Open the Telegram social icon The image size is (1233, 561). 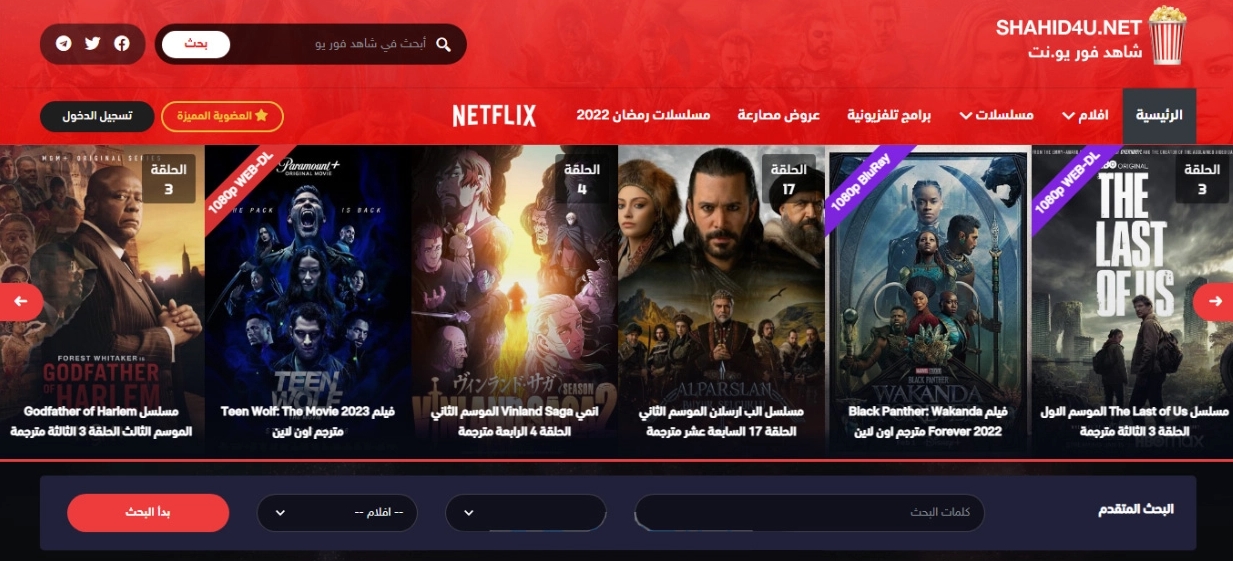coord(64,44)
